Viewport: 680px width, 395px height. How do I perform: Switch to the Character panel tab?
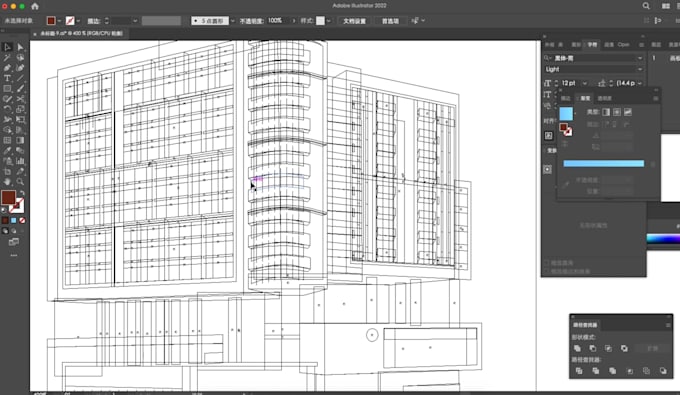[x=592, y=45]
